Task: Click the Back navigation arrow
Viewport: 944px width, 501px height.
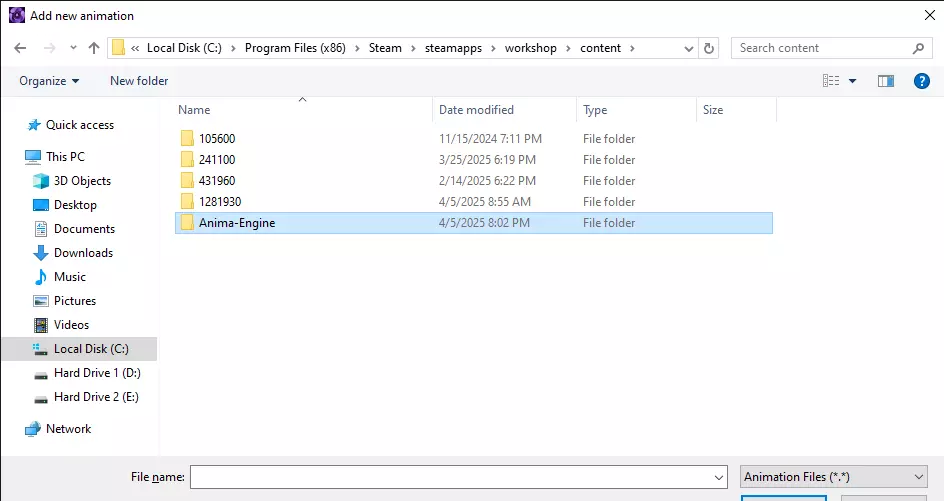Action: [20, 48]
